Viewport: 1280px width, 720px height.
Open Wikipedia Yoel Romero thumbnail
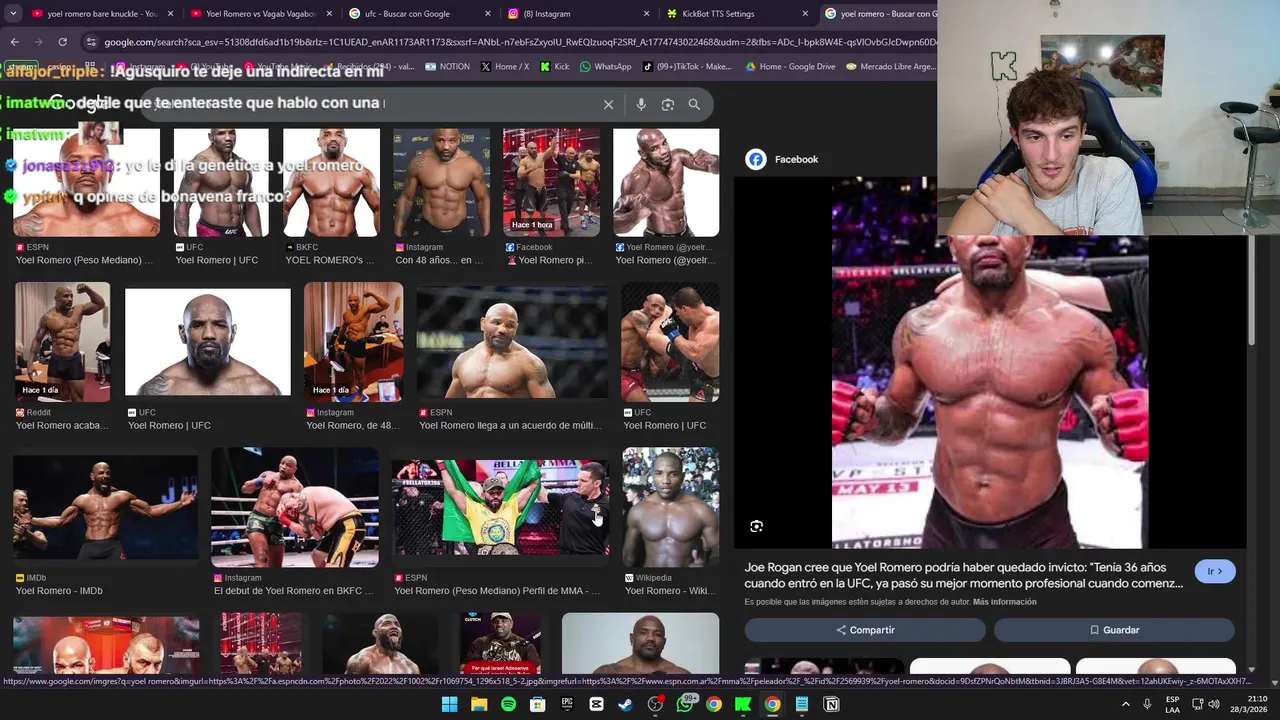[x=670, y=507]
